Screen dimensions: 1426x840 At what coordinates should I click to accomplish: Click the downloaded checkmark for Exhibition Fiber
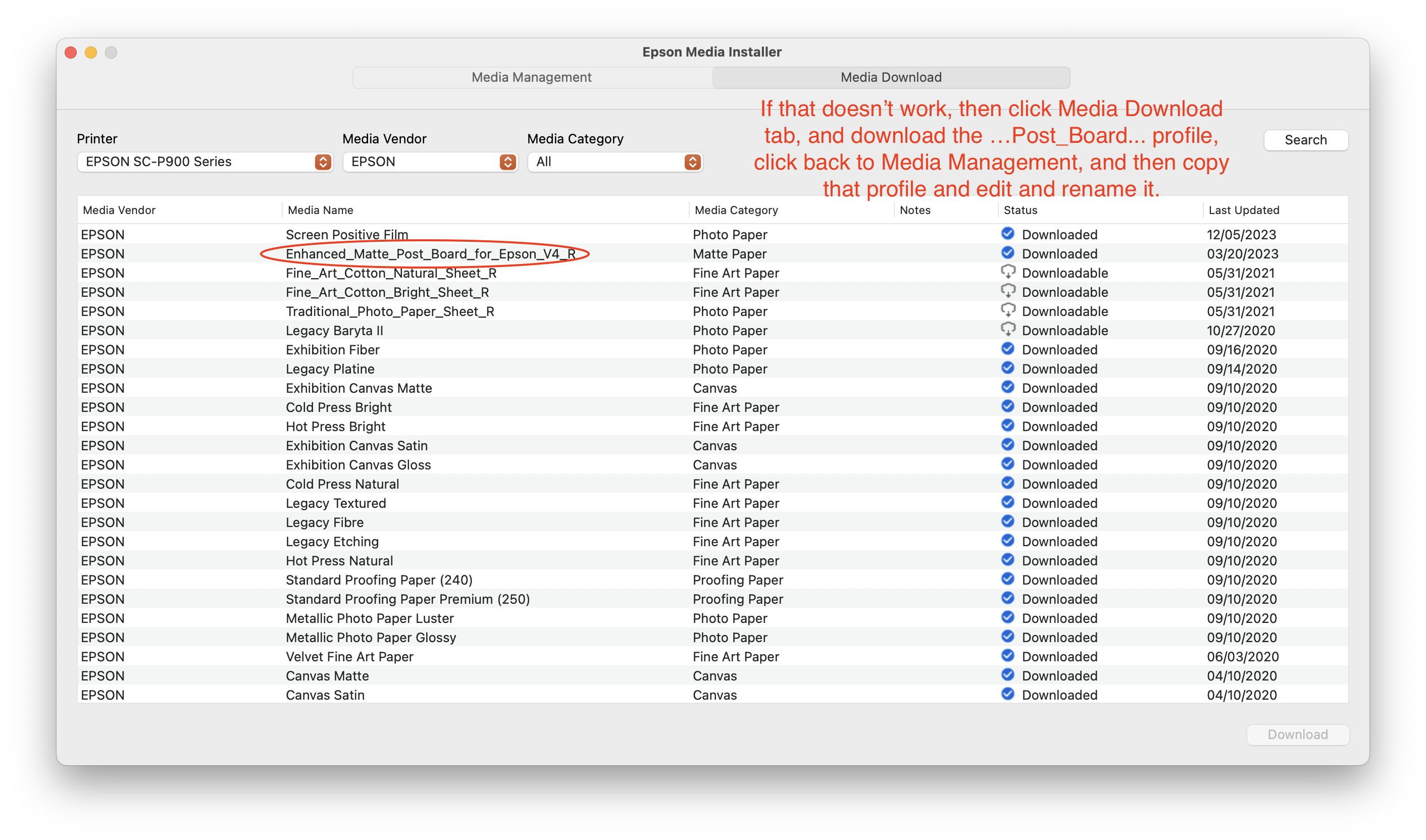click(x=1008, y=349)
